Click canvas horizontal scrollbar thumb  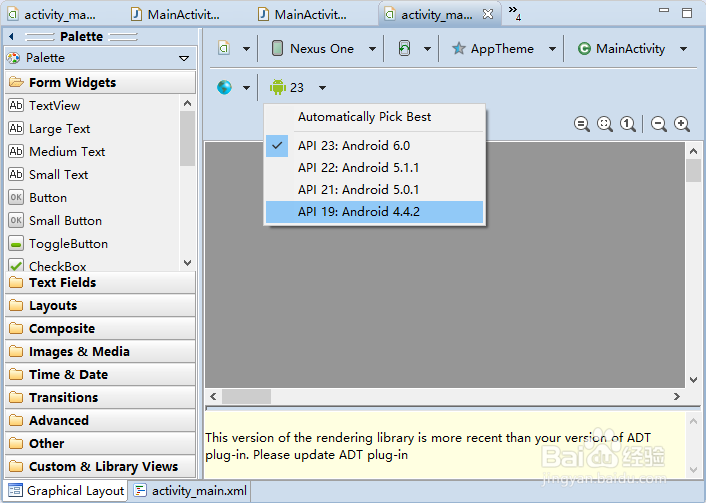[246, 397]
